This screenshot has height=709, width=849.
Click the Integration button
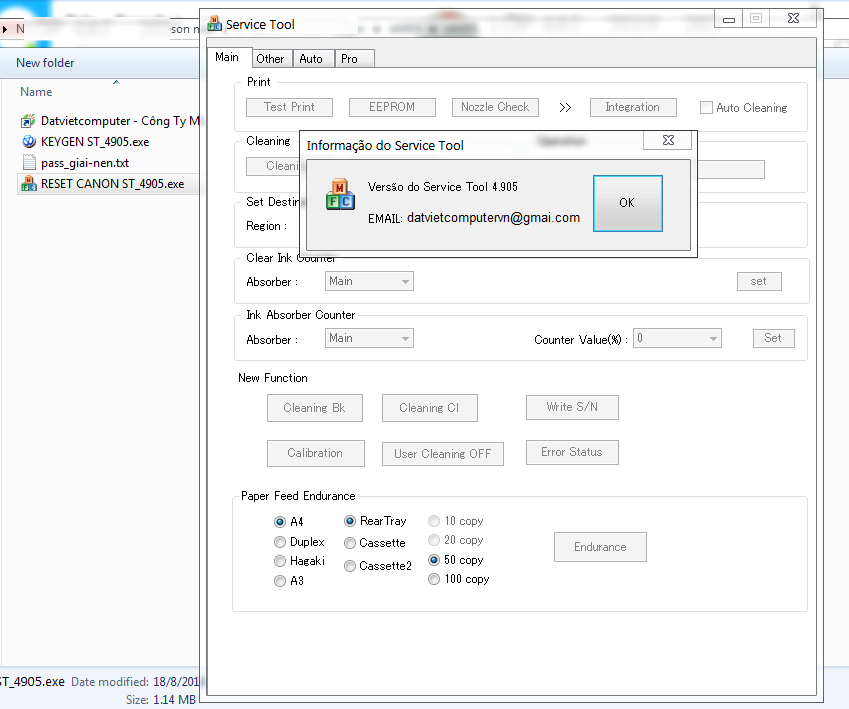pos(633,107)
